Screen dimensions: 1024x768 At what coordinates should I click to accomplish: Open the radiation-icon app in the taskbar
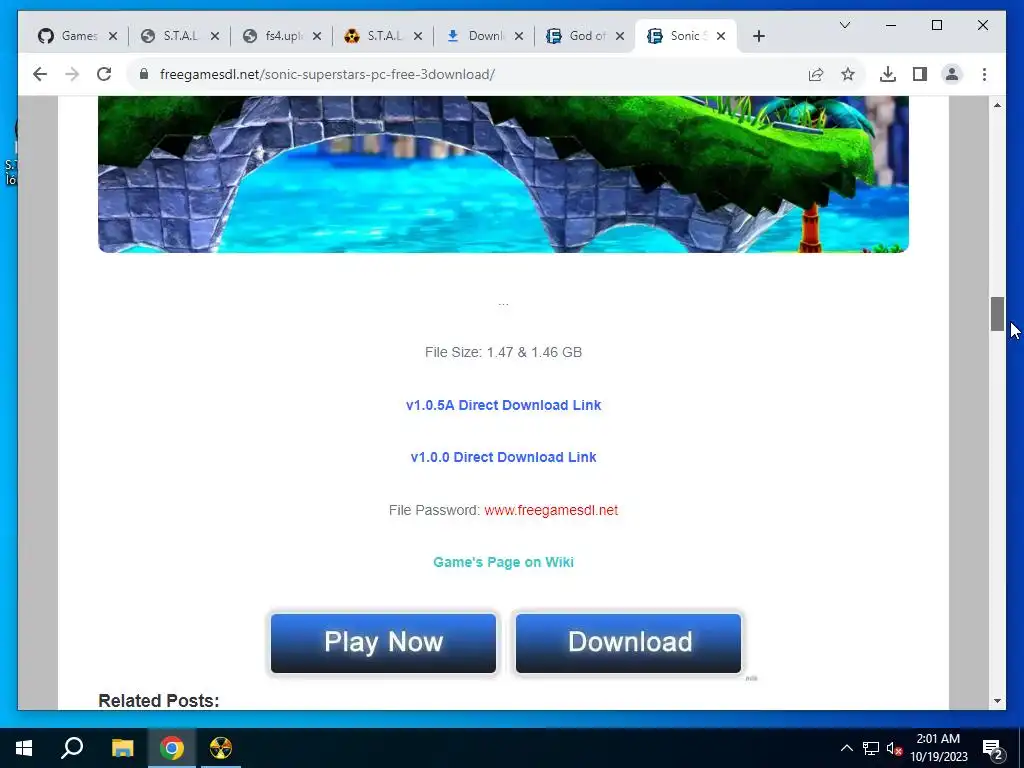pos(221,748)
